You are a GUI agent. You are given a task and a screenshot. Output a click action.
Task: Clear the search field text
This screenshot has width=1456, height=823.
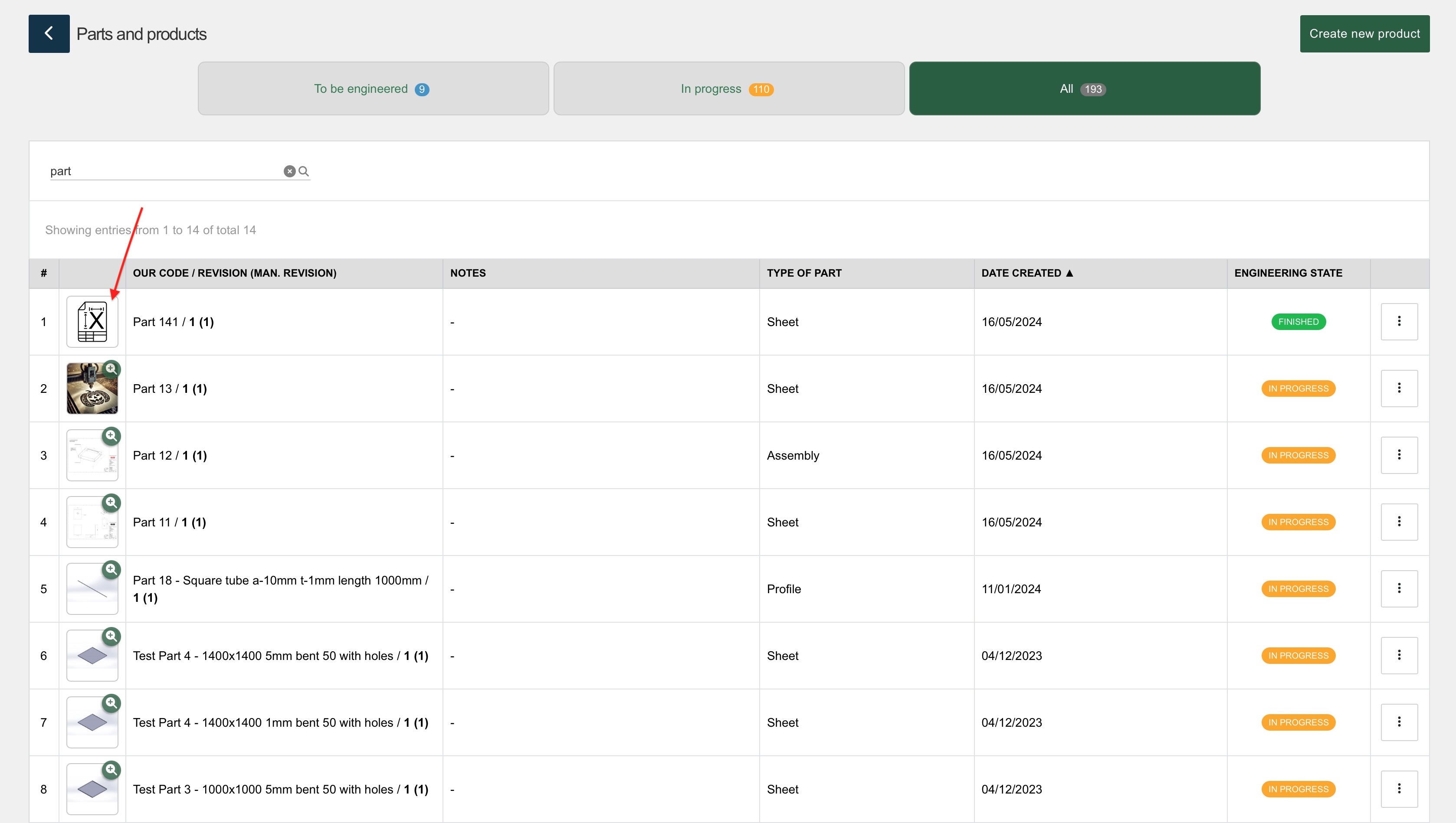pyautogui.click(x=289, y=171)
